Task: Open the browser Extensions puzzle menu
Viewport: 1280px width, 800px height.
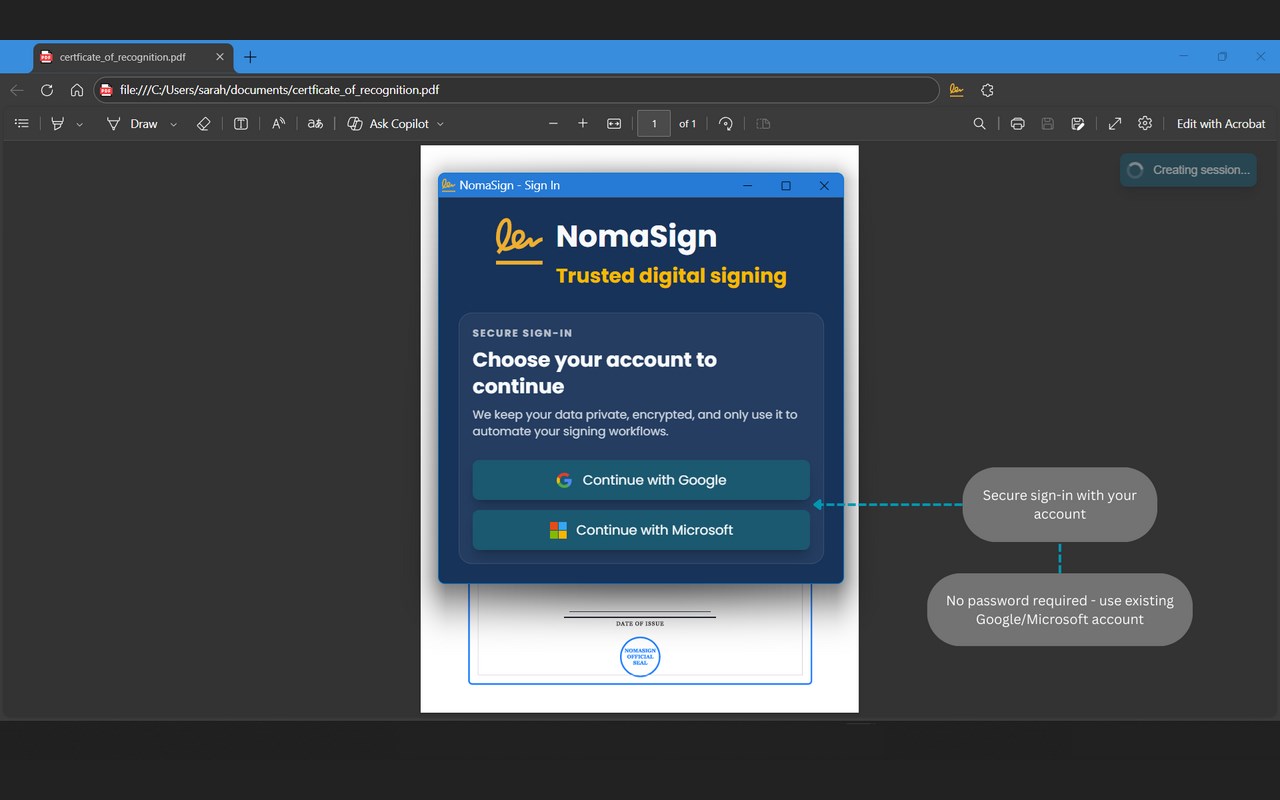Action: (x=987, y=90)
